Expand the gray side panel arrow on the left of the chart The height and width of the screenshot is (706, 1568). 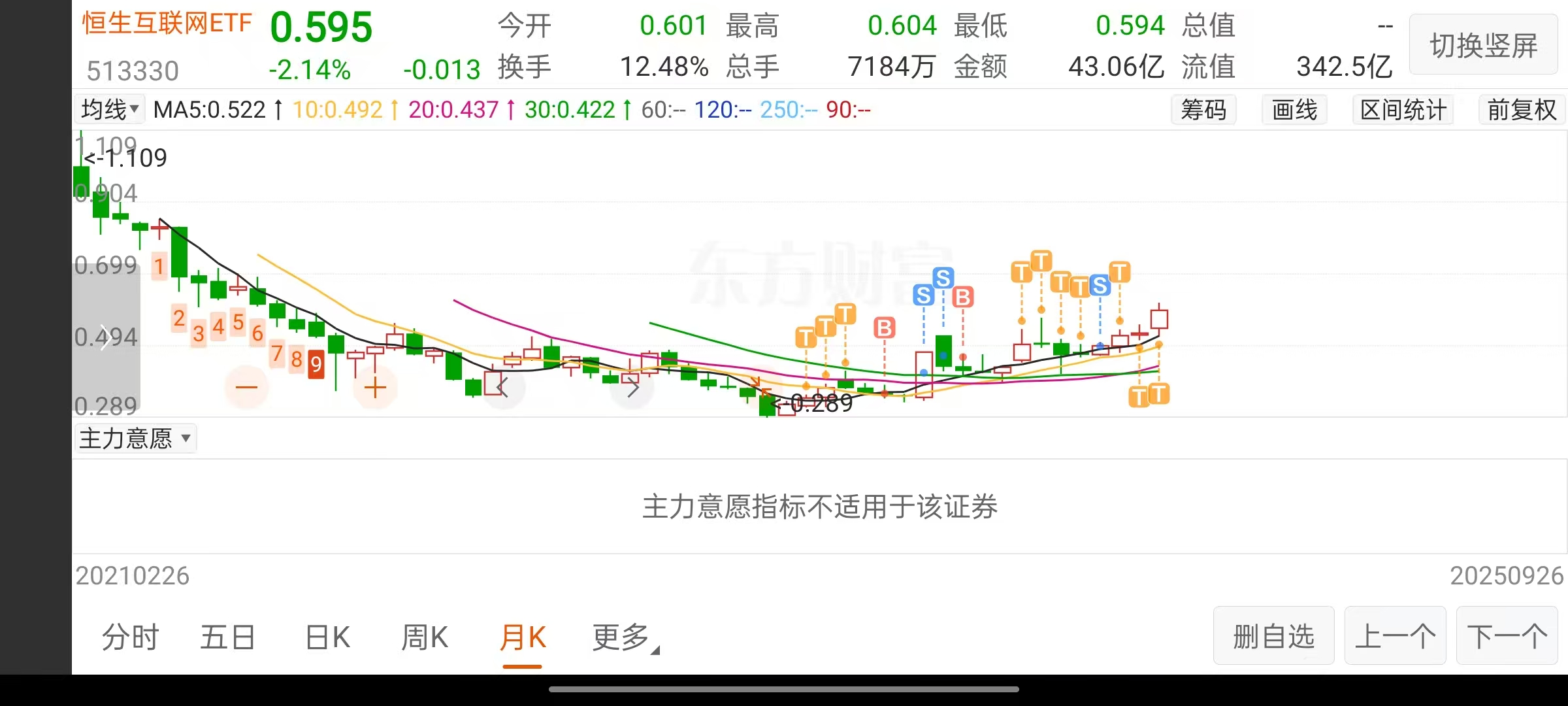point(105,337)
